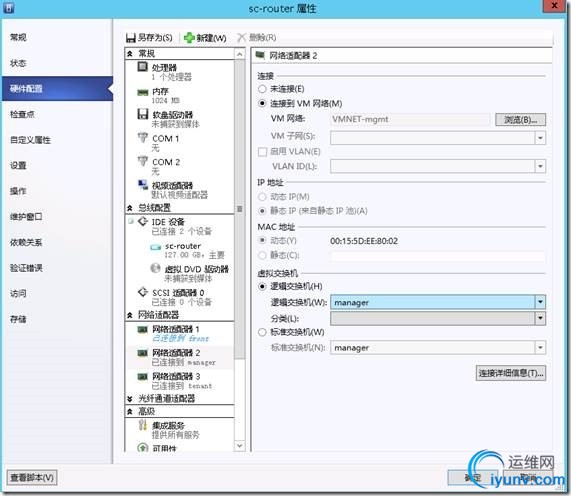The width and height of the screenshot is (571, 496).
Task: Select network adapter 3 (网络适配器 3) icon
Action: pyautogui.click(x=142, y=377)
